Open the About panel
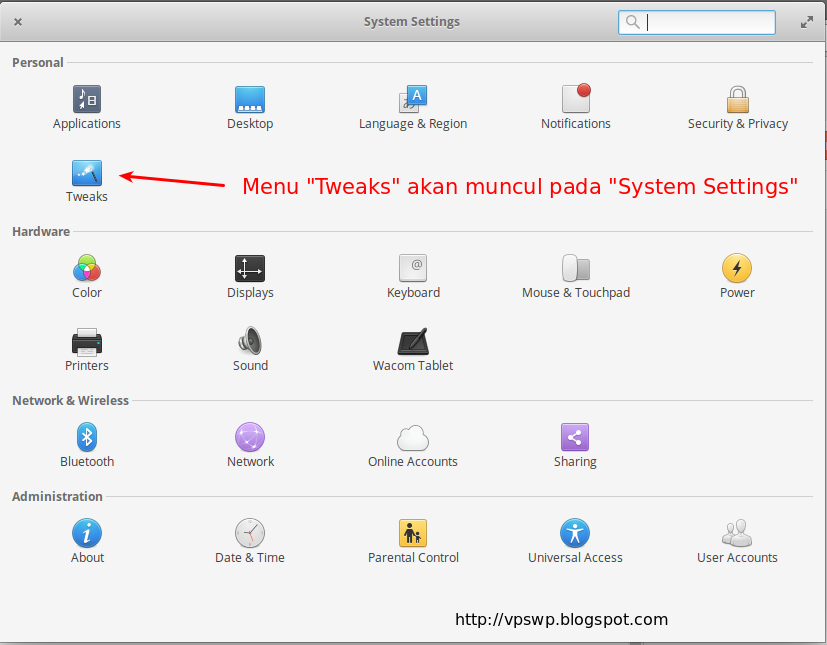Screen dimensions: 827x645 87,542
